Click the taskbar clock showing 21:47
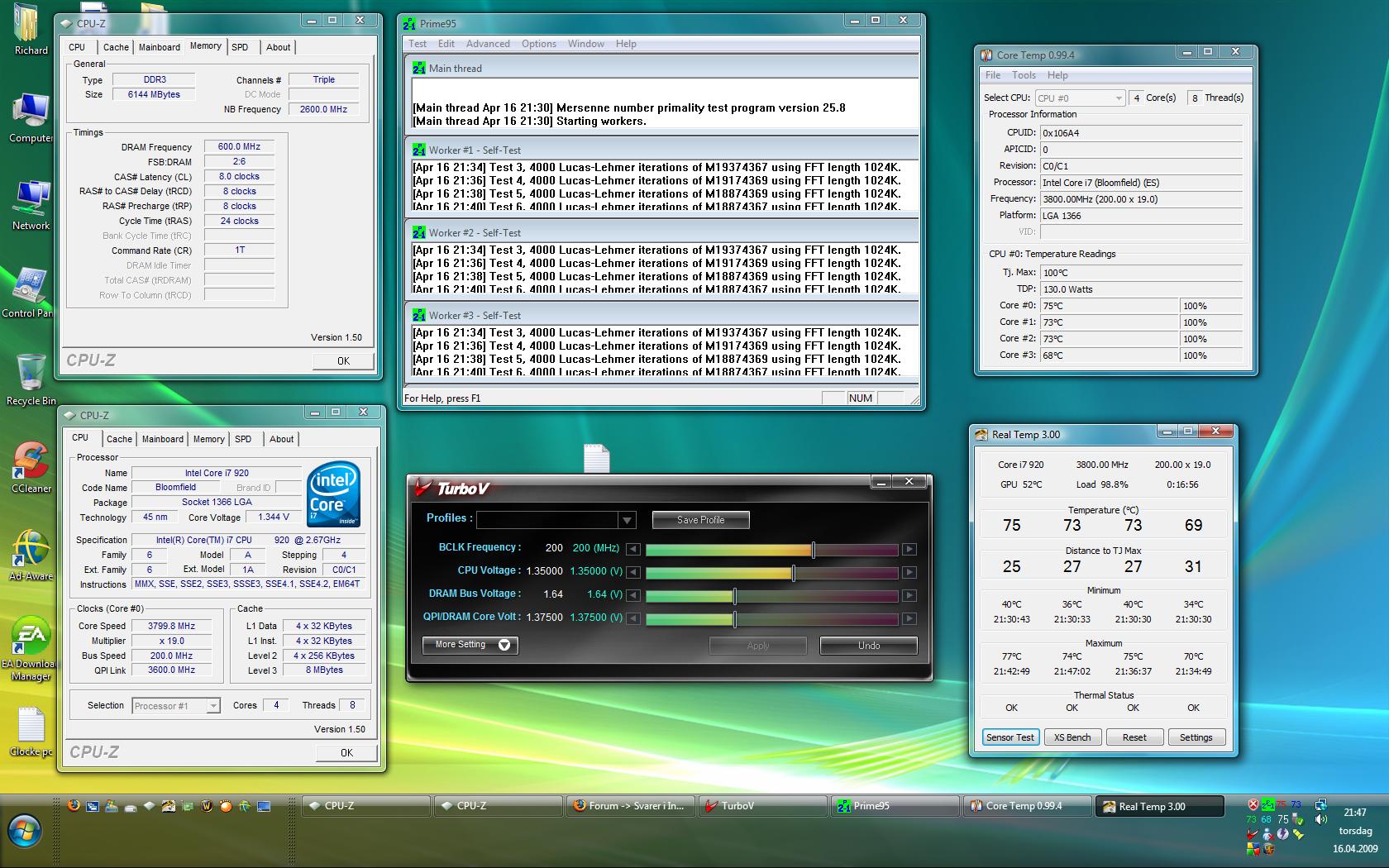This screenshot has height=868, width=1389. (x=1354, y=813)
